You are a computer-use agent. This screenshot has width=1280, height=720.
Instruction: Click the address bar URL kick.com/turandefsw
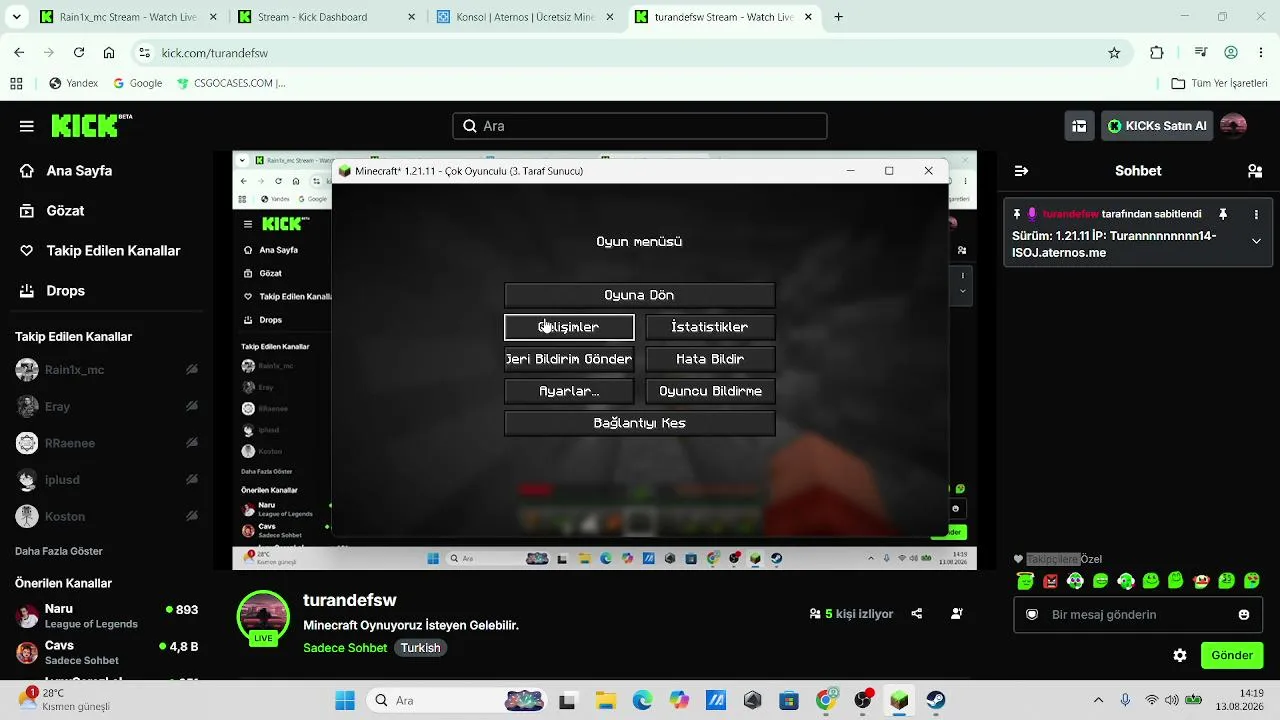tap(215, 53)
